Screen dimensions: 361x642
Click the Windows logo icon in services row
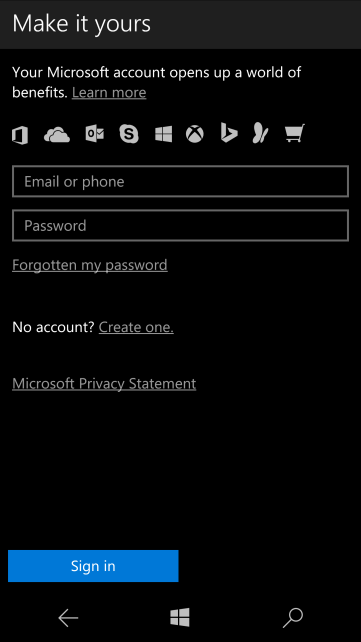[x=163, y=134]
